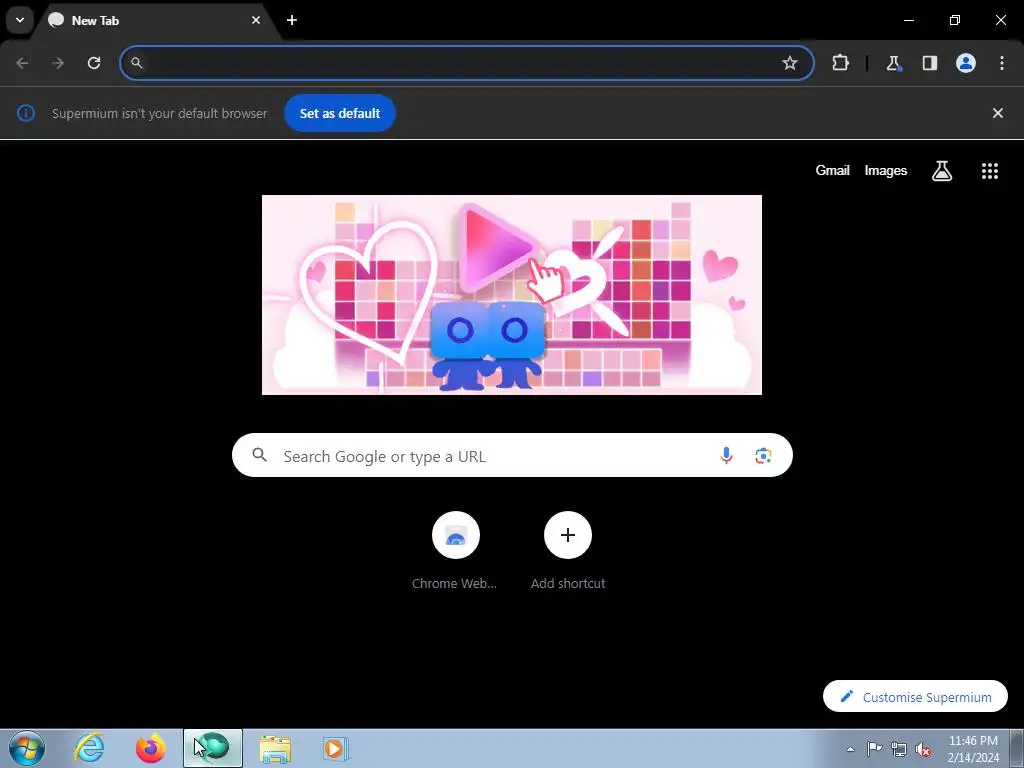Image resolution: width=1024 pixels, height=768 pixels.
Task: Open Search Labs flask on page
Action: click(941, 170)
